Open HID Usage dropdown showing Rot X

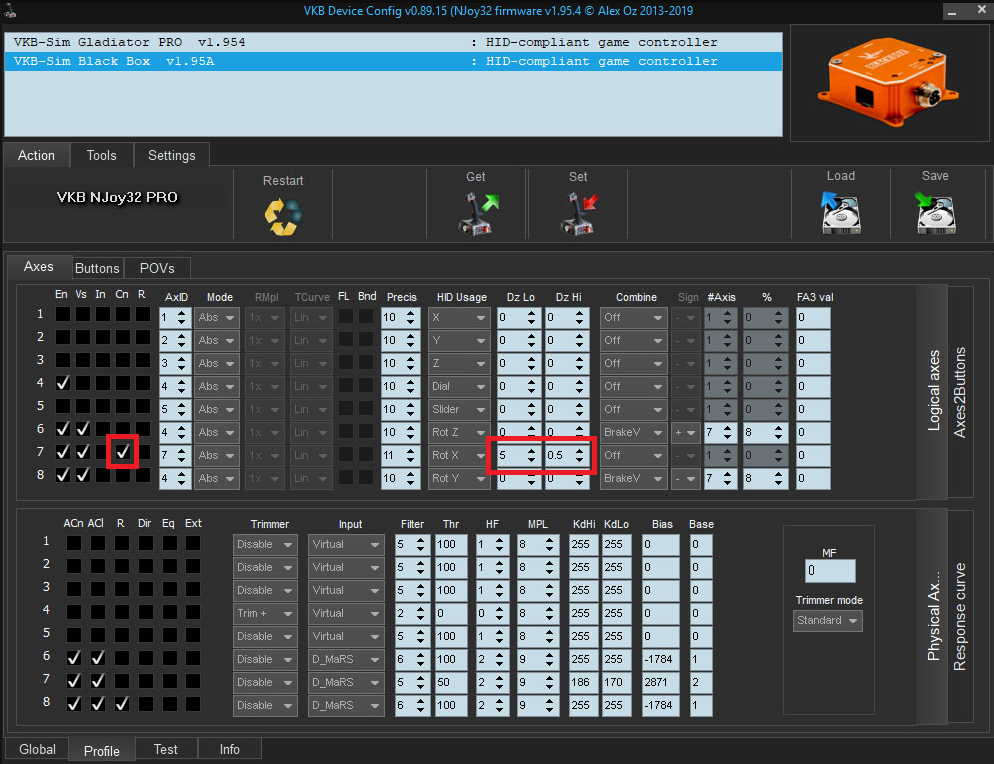[x=458, y=455]
